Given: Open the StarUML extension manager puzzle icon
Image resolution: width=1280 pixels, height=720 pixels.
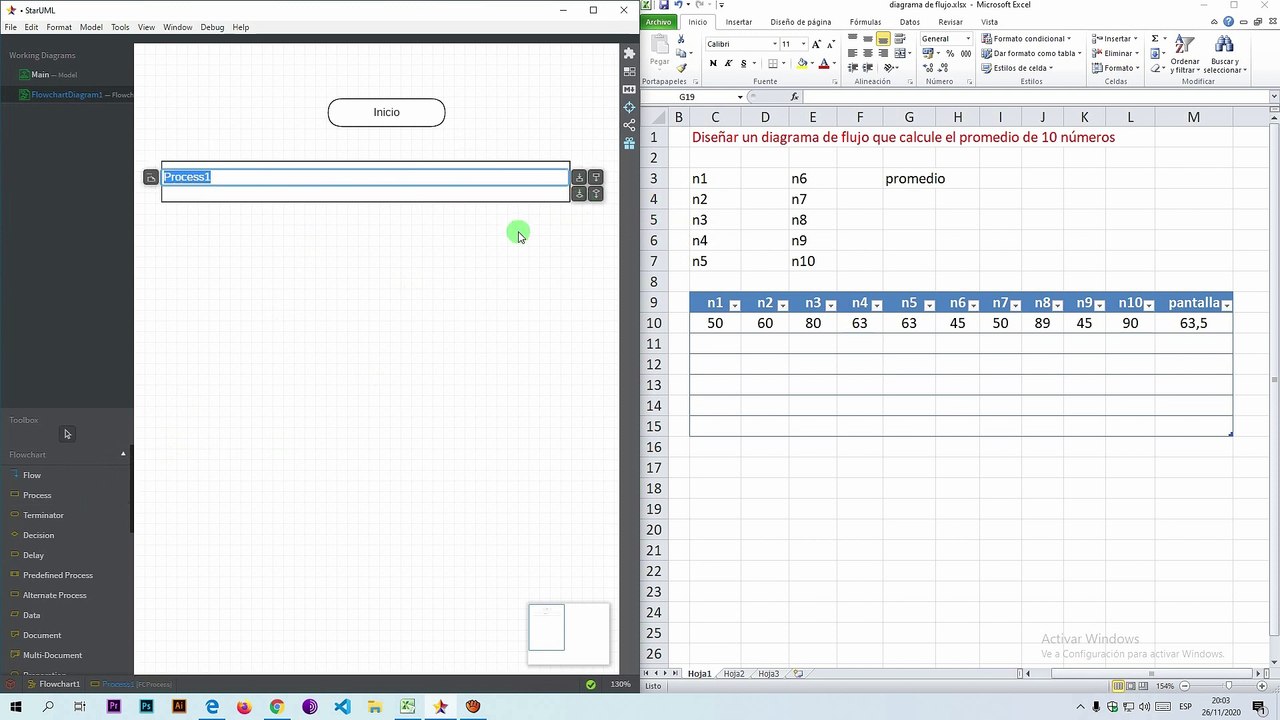Looking at the screenshot, I should pos(629,53).
